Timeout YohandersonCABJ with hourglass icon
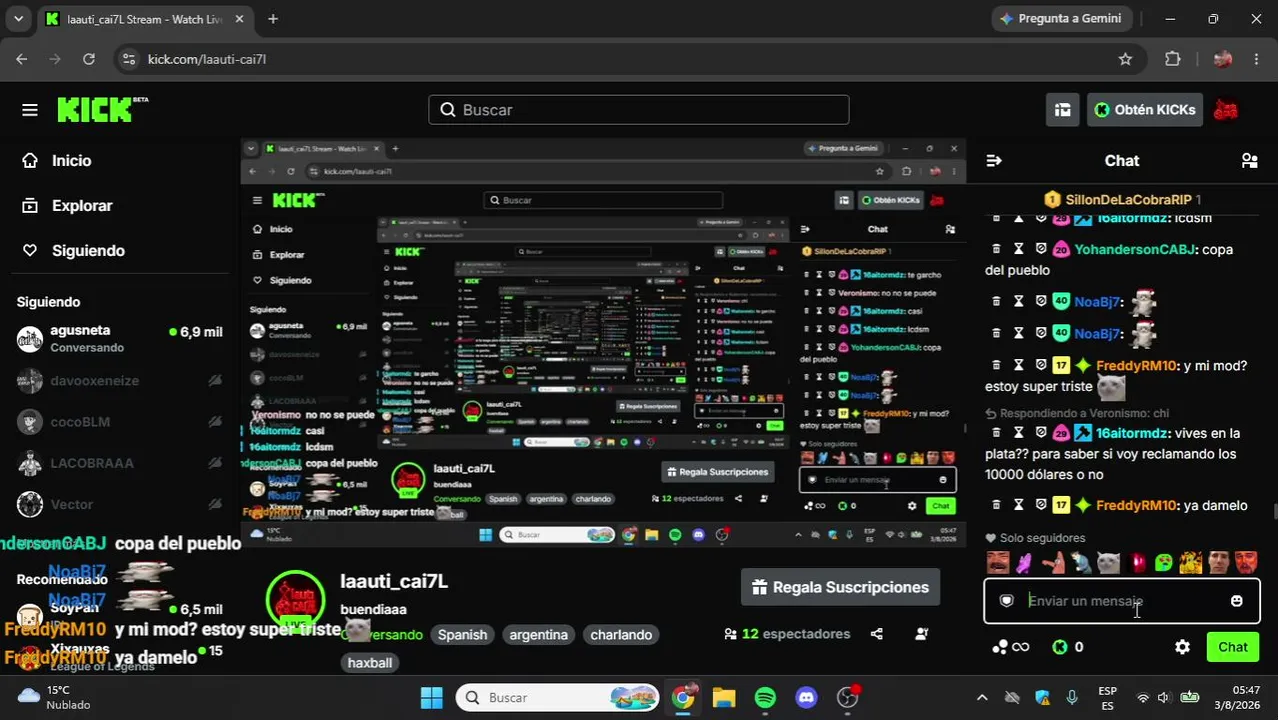 click(1019, 249)
